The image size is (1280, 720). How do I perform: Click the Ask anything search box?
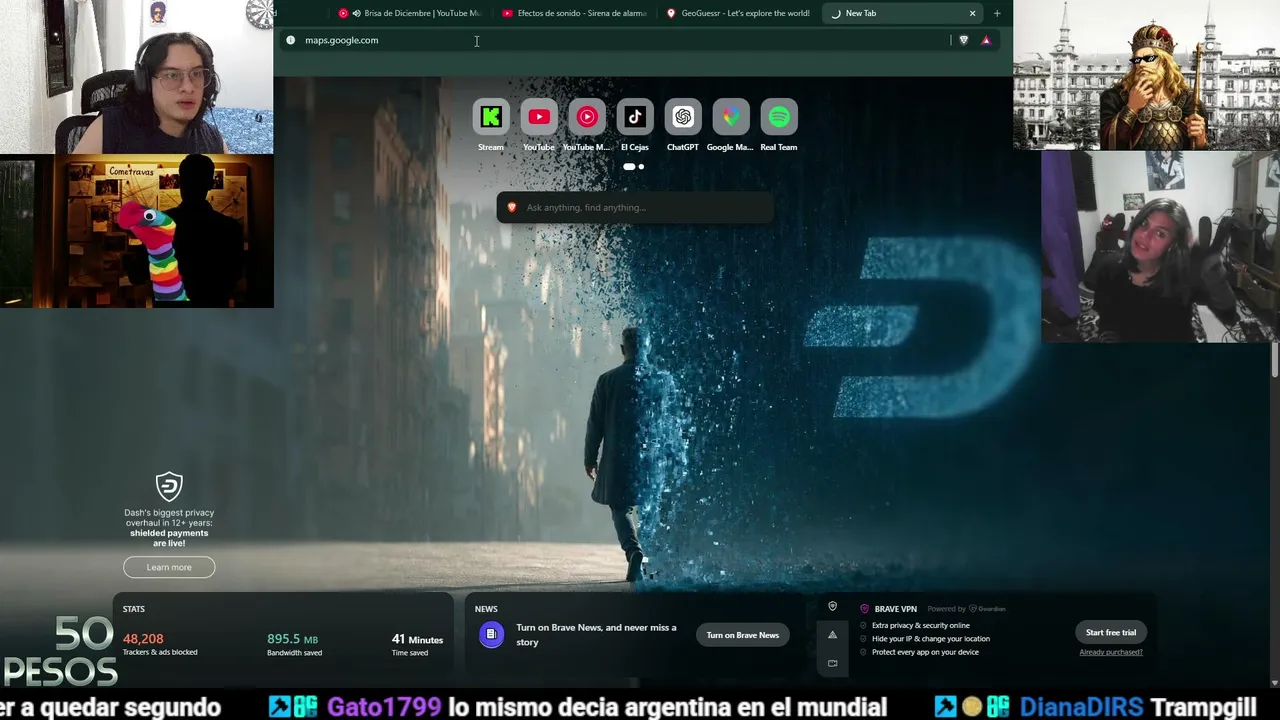(635, 207)
